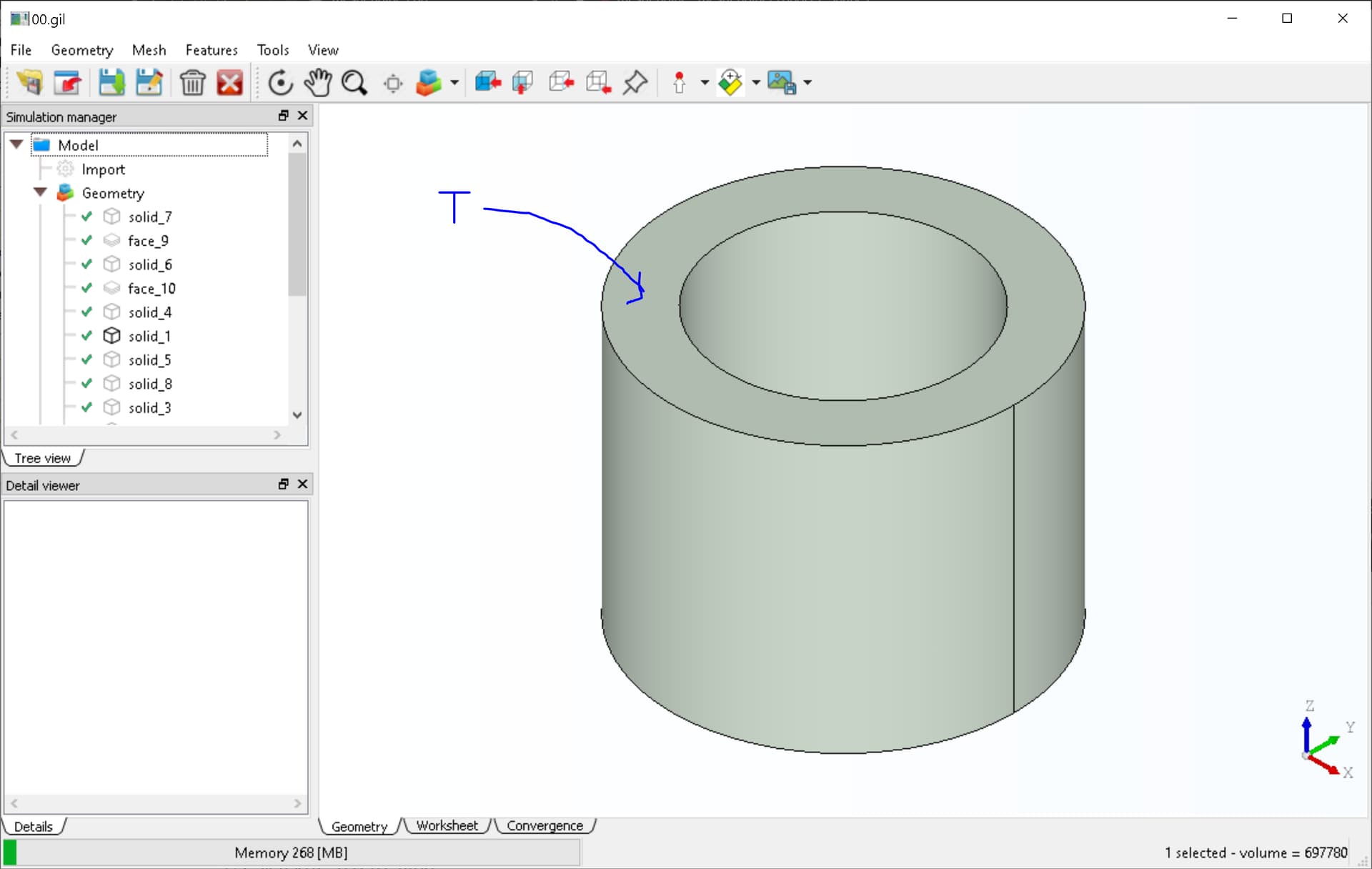
Task: Open dropdown arrow next to save picture icon
Action: (807, 83)
